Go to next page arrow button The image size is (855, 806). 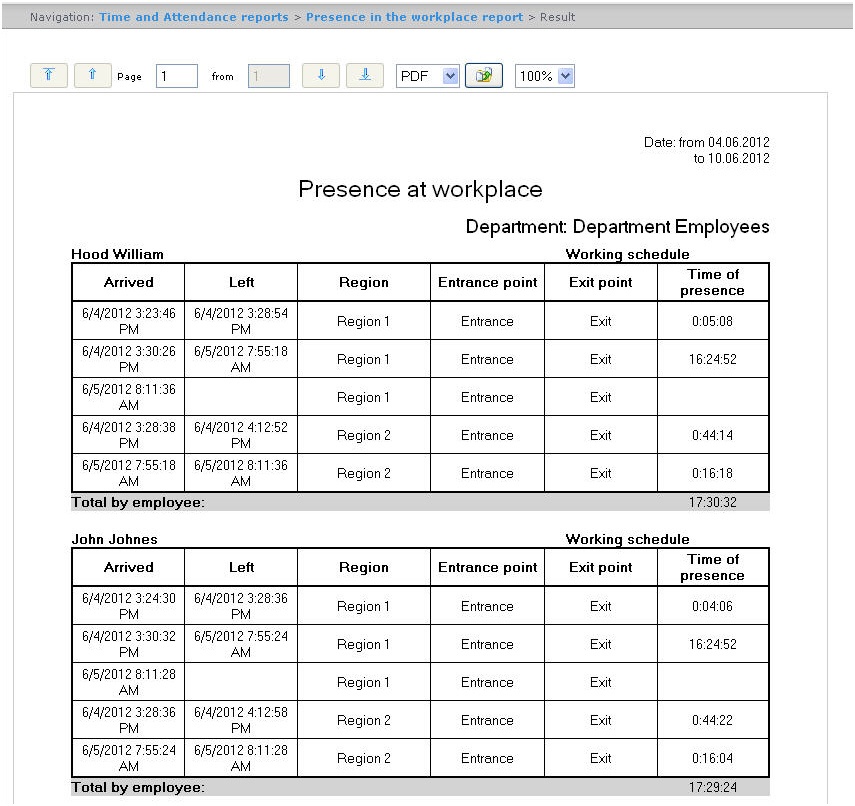tap(321, 75)
